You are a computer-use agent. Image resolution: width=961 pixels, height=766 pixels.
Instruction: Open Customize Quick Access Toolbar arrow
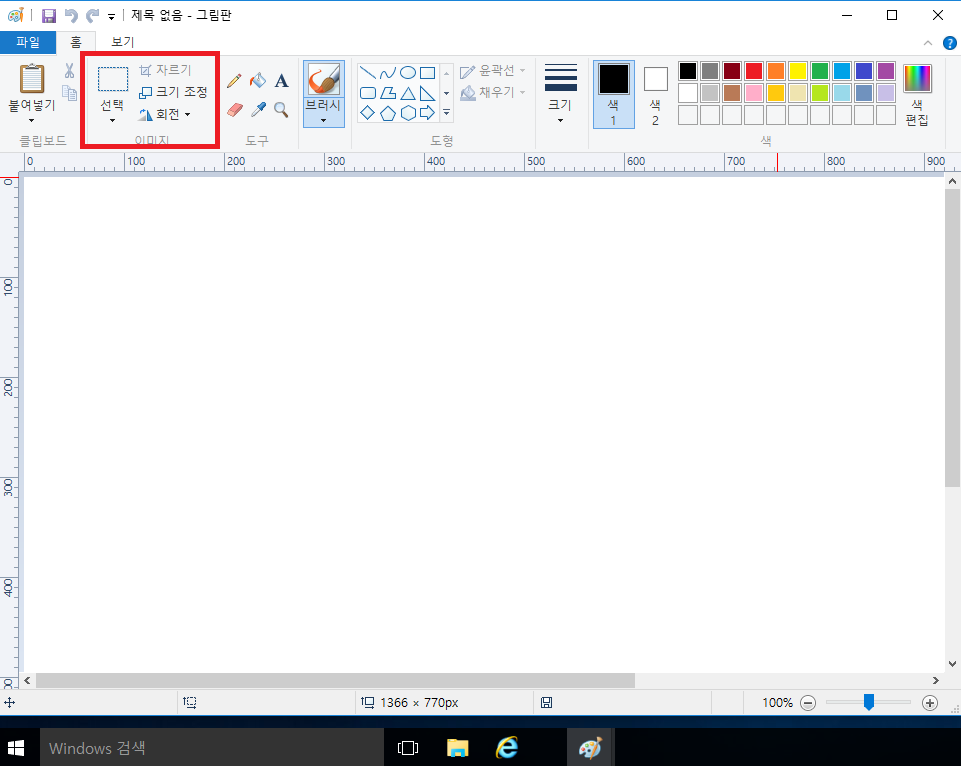pos(111,17)
